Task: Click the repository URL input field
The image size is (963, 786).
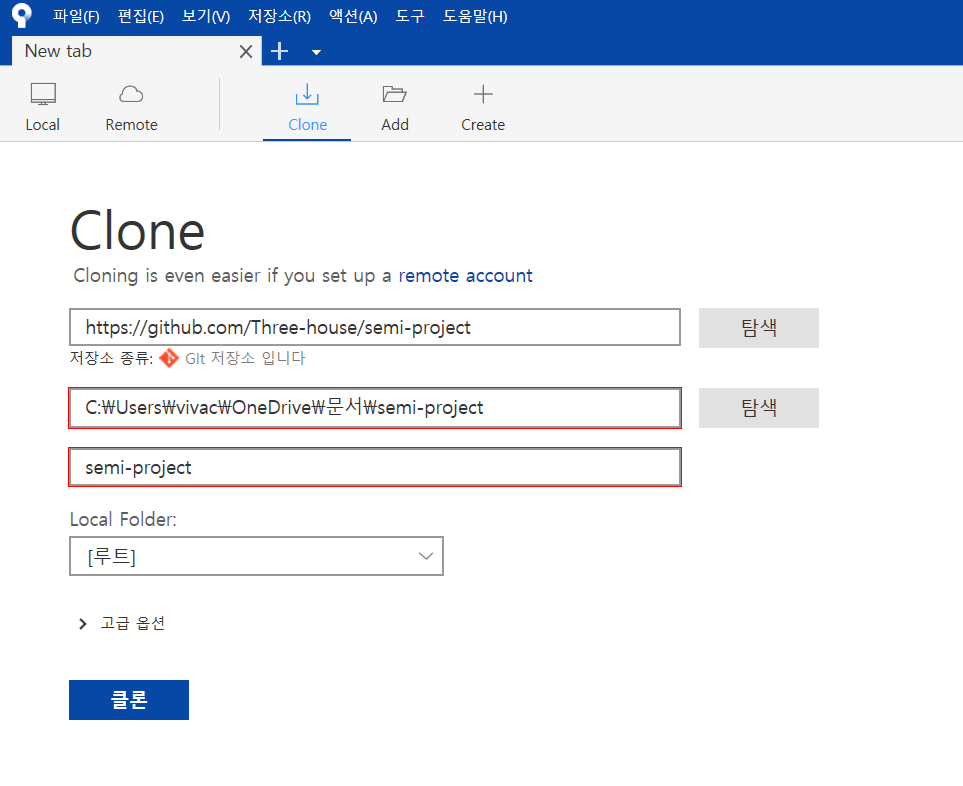Action: coord(375,327)
